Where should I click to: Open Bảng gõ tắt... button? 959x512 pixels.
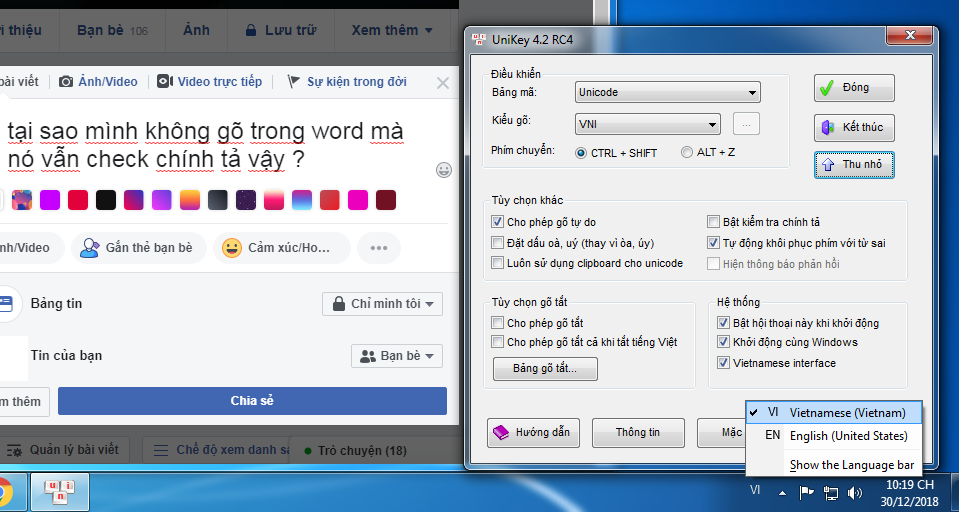click(x=545, y=368)
